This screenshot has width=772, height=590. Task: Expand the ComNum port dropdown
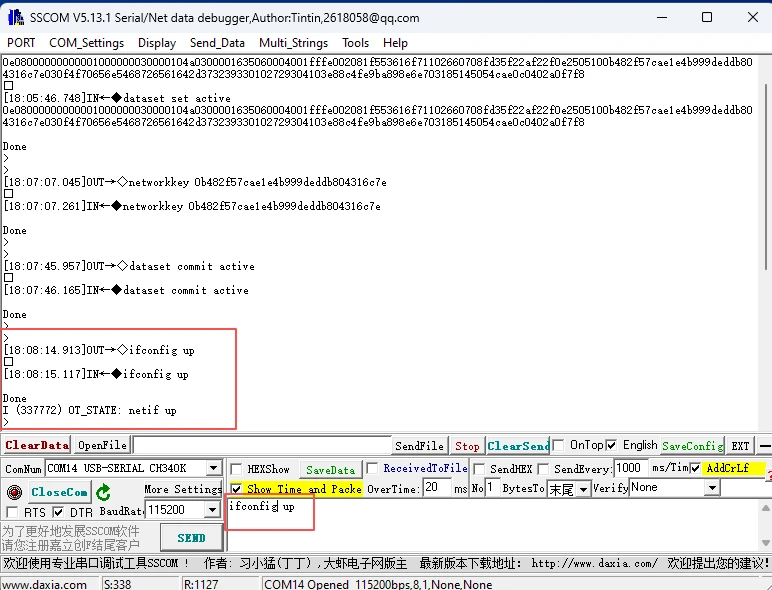213,468
